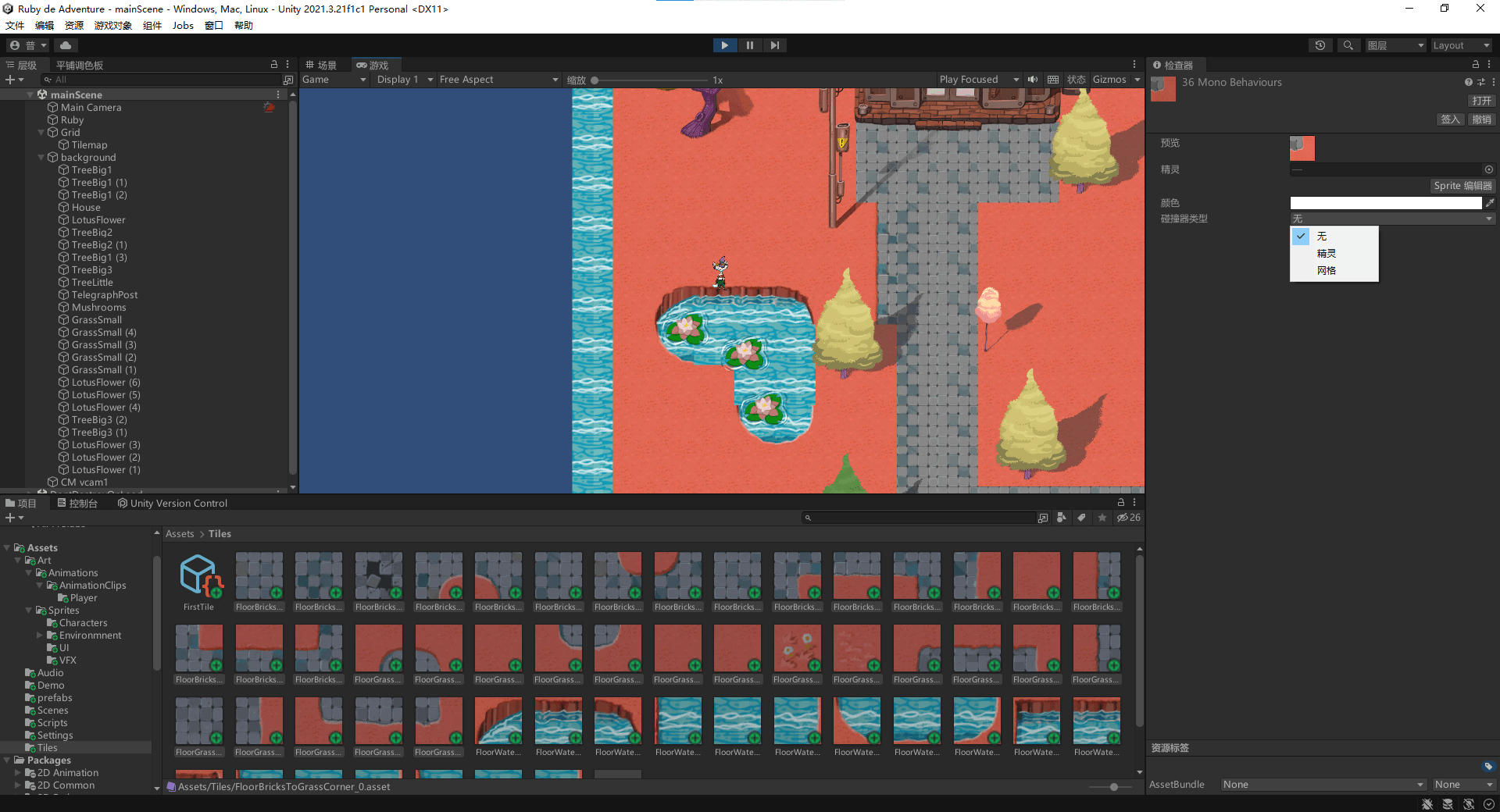Click the Search by Label tag icon

pos(1081,518)
